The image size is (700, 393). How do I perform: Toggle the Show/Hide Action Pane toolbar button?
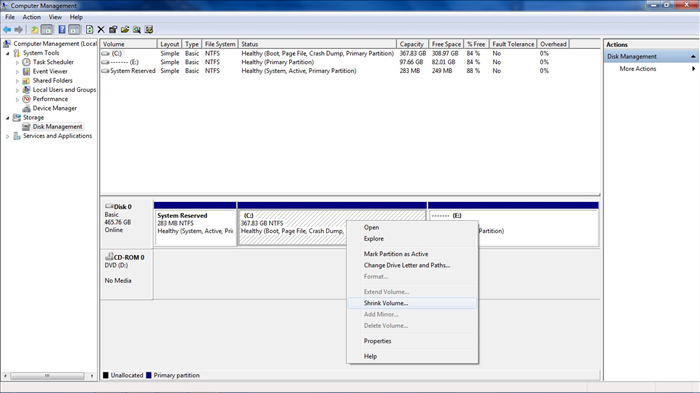tap(74, 29)
